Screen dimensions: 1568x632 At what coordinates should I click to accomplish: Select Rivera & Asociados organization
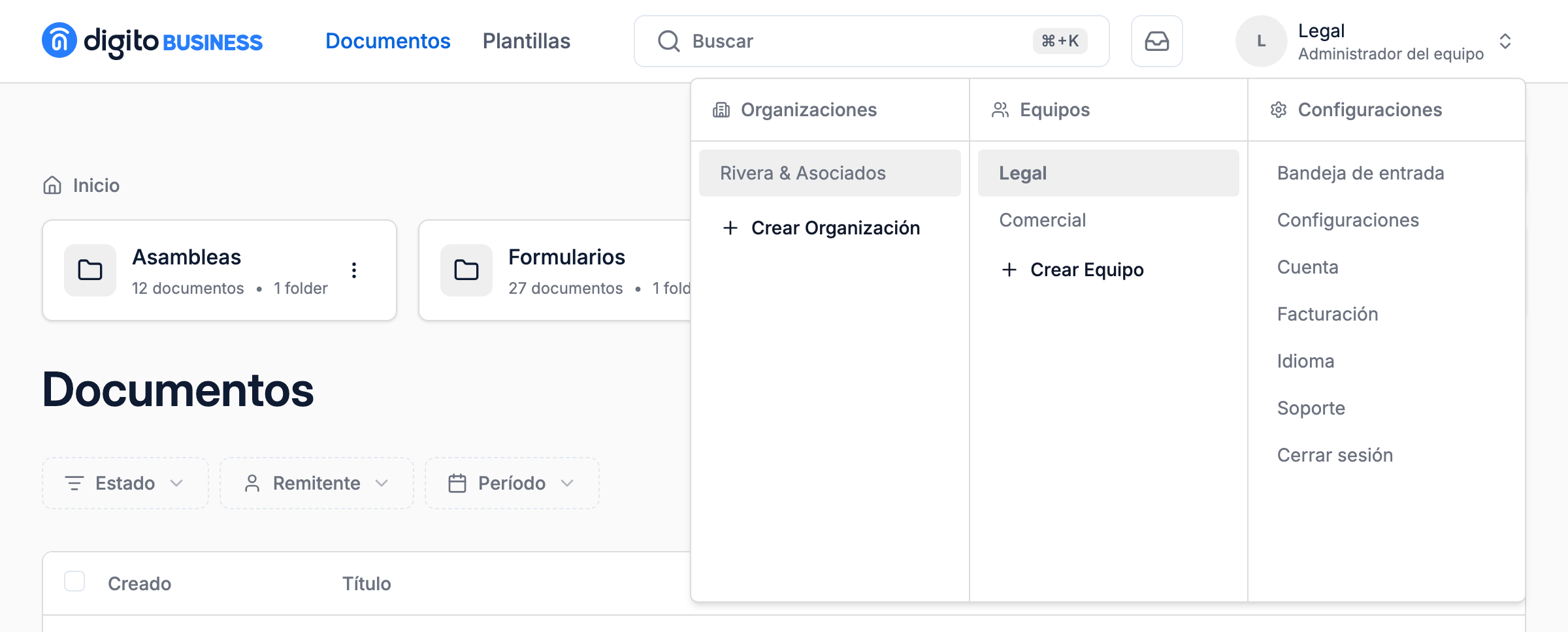pos(830,173)
